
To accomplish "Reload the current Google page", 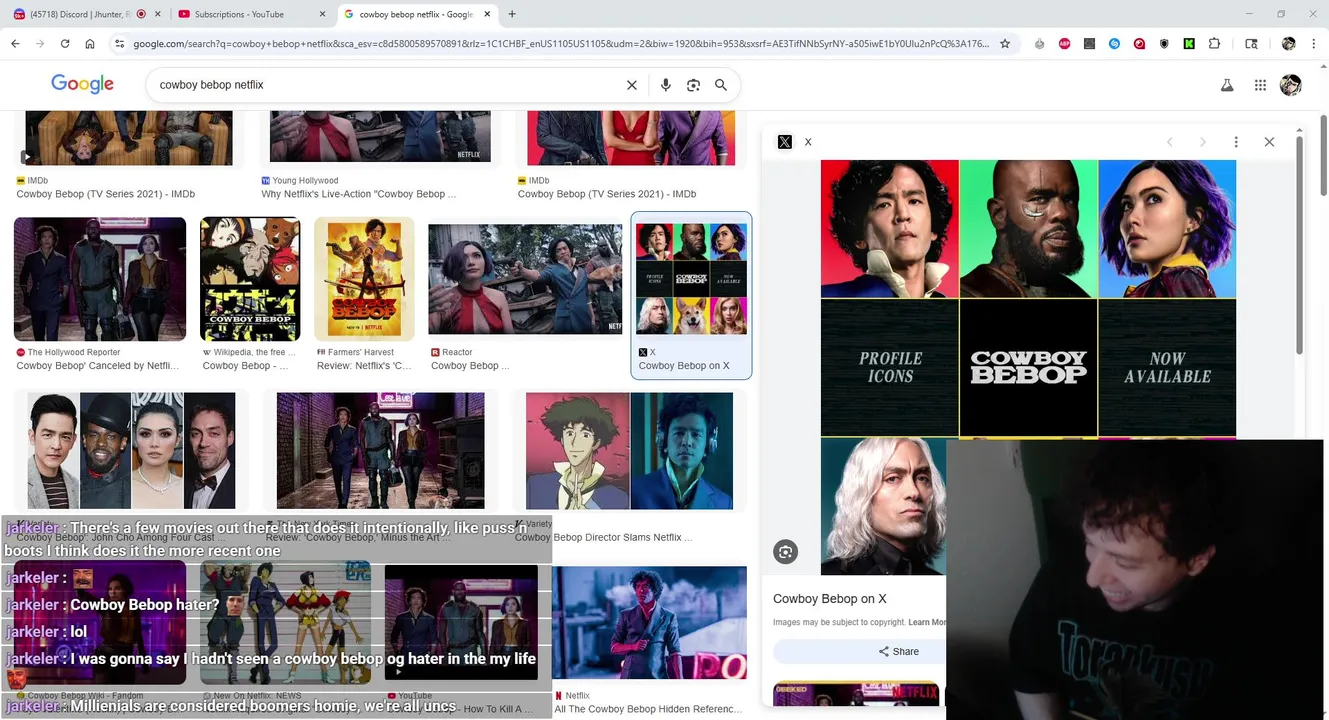I will coord(65,44).
